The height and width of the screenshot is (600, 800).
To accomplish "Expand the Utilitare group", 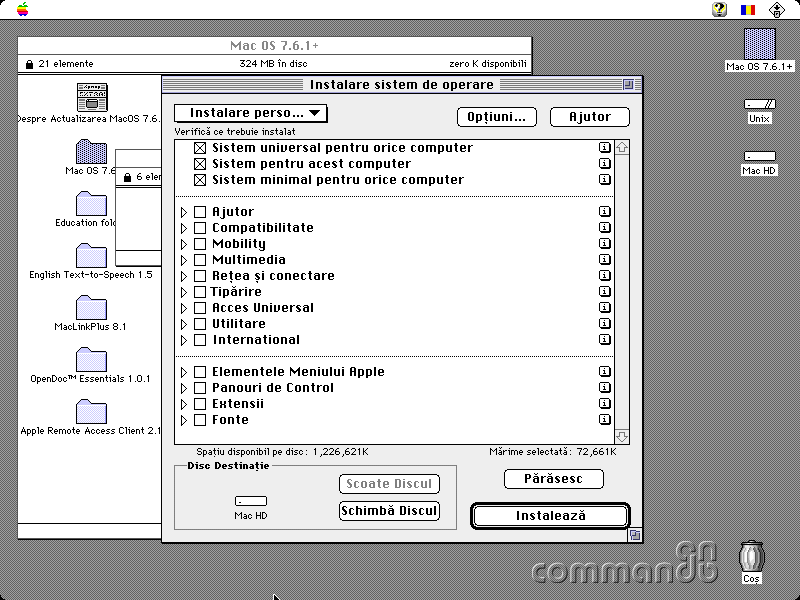I will pos(184,324).
